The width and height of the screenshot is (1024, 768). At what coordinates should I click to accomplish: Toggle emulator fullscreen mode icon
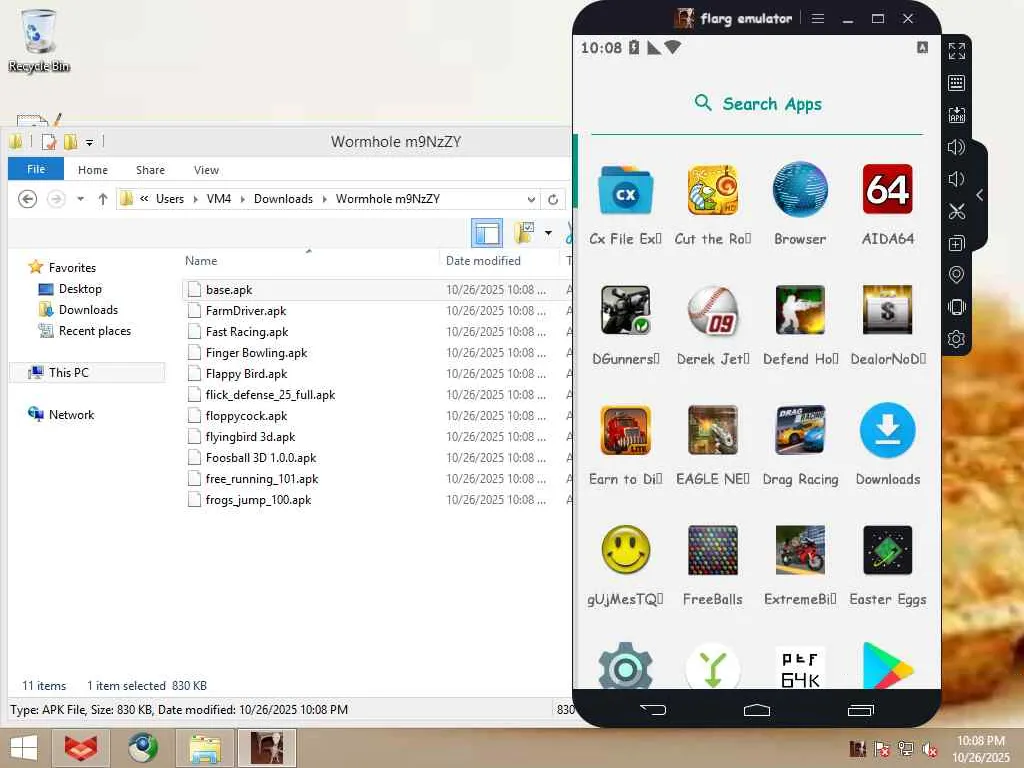click(x=957, y=51)
